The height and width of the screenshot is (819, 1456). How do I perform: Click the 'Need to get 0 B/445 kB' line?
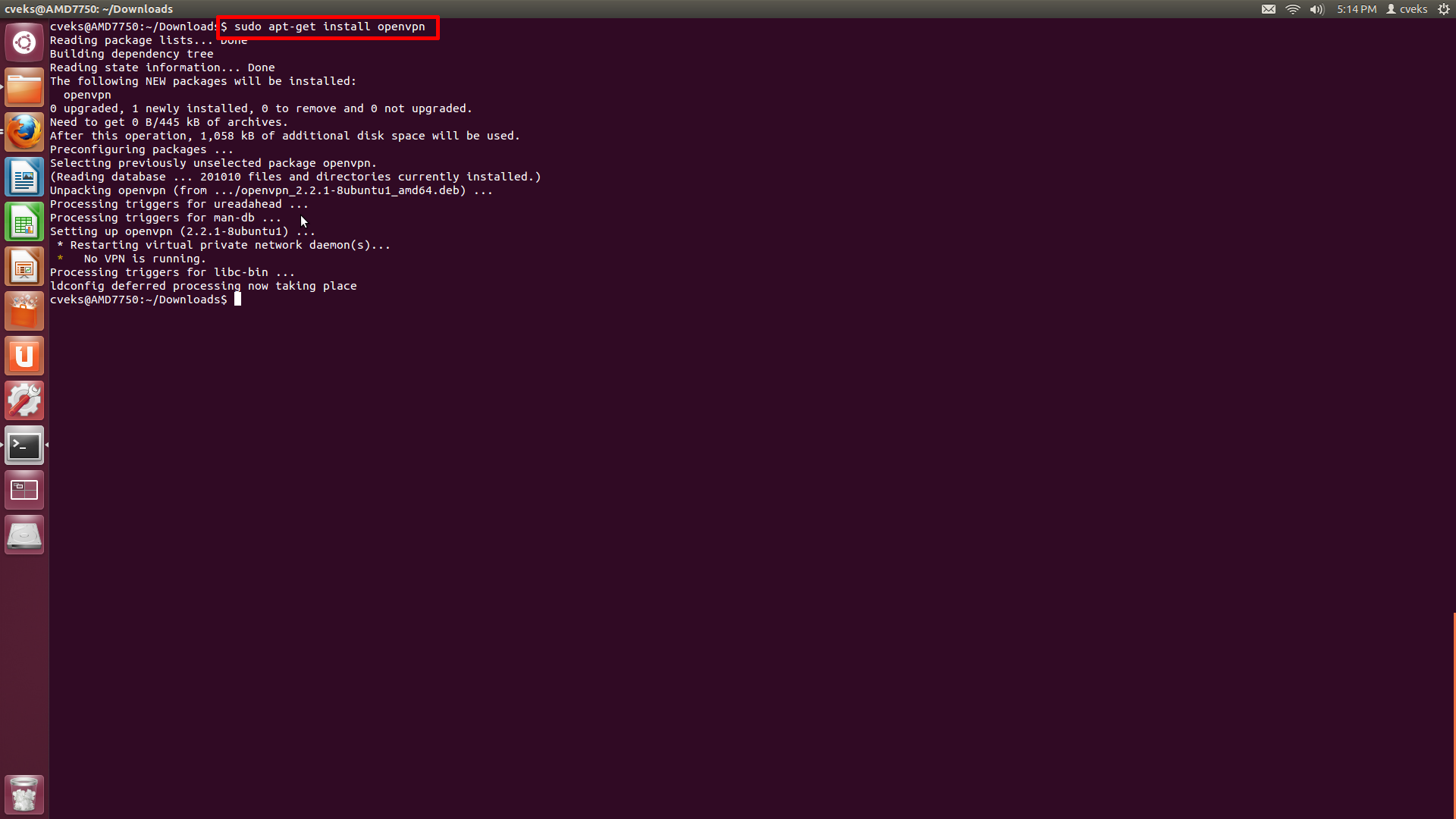[169, 122]
